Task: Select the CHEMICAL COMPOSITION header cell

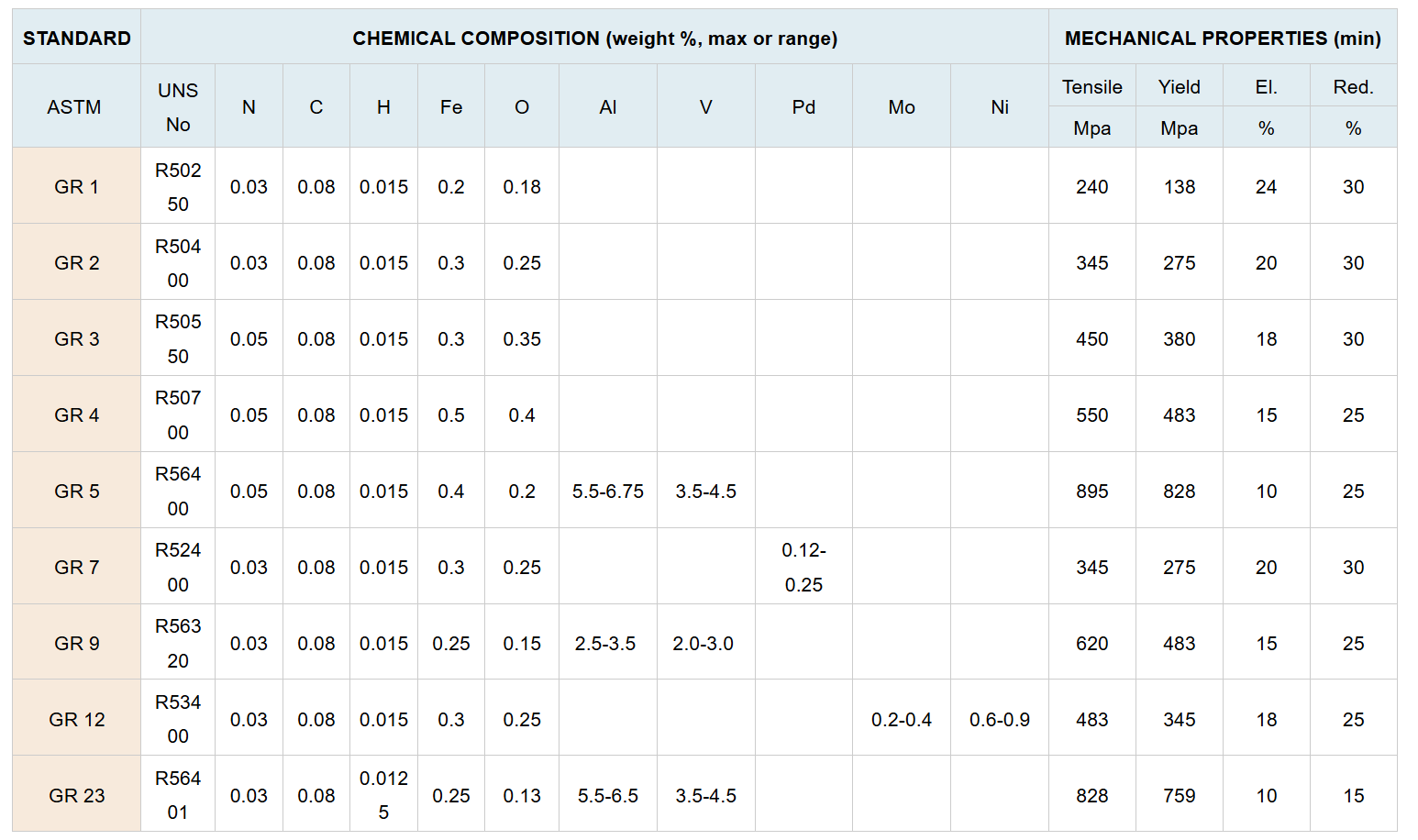Action: pos(594,38)
